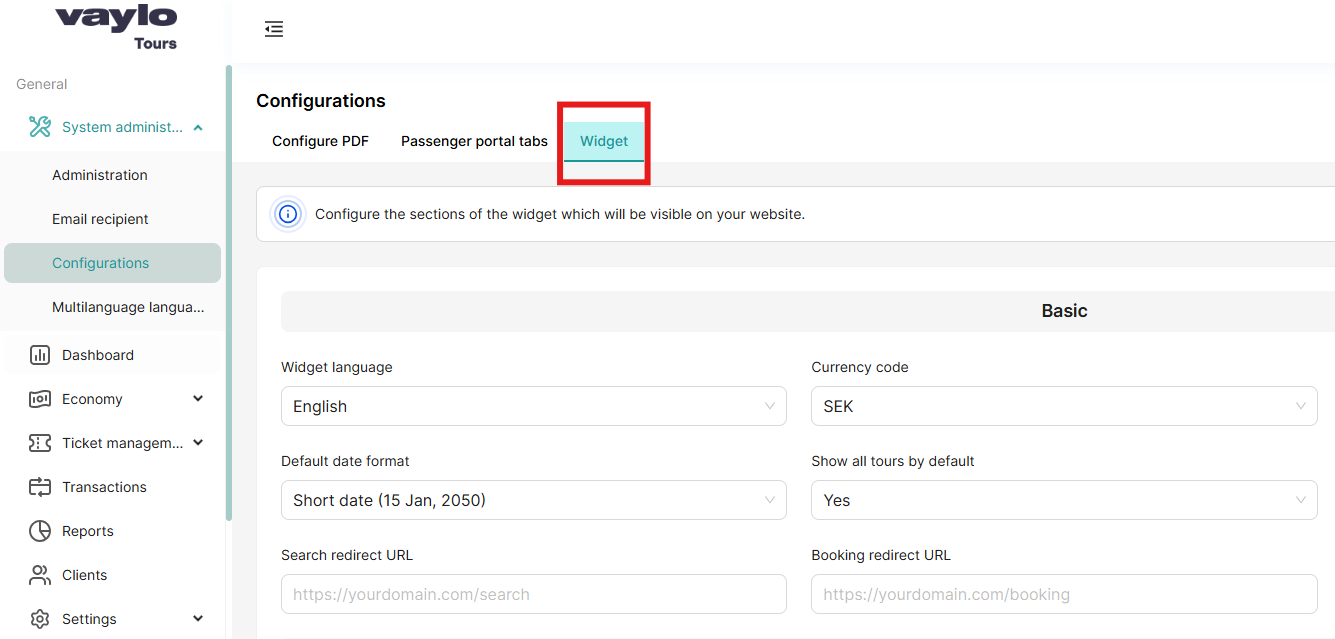Click the info circle beside the widget description
The image size is (1335, 639).
287,213
